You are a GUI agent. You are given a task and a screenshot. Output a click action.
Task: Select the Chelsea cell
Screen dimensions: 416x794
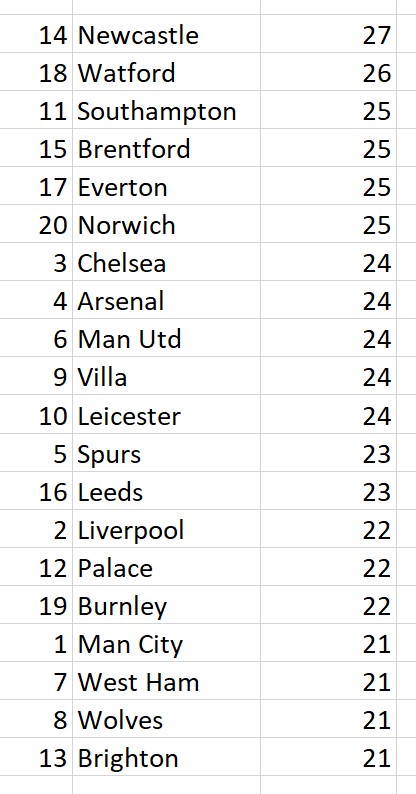(x=167, y=262)
